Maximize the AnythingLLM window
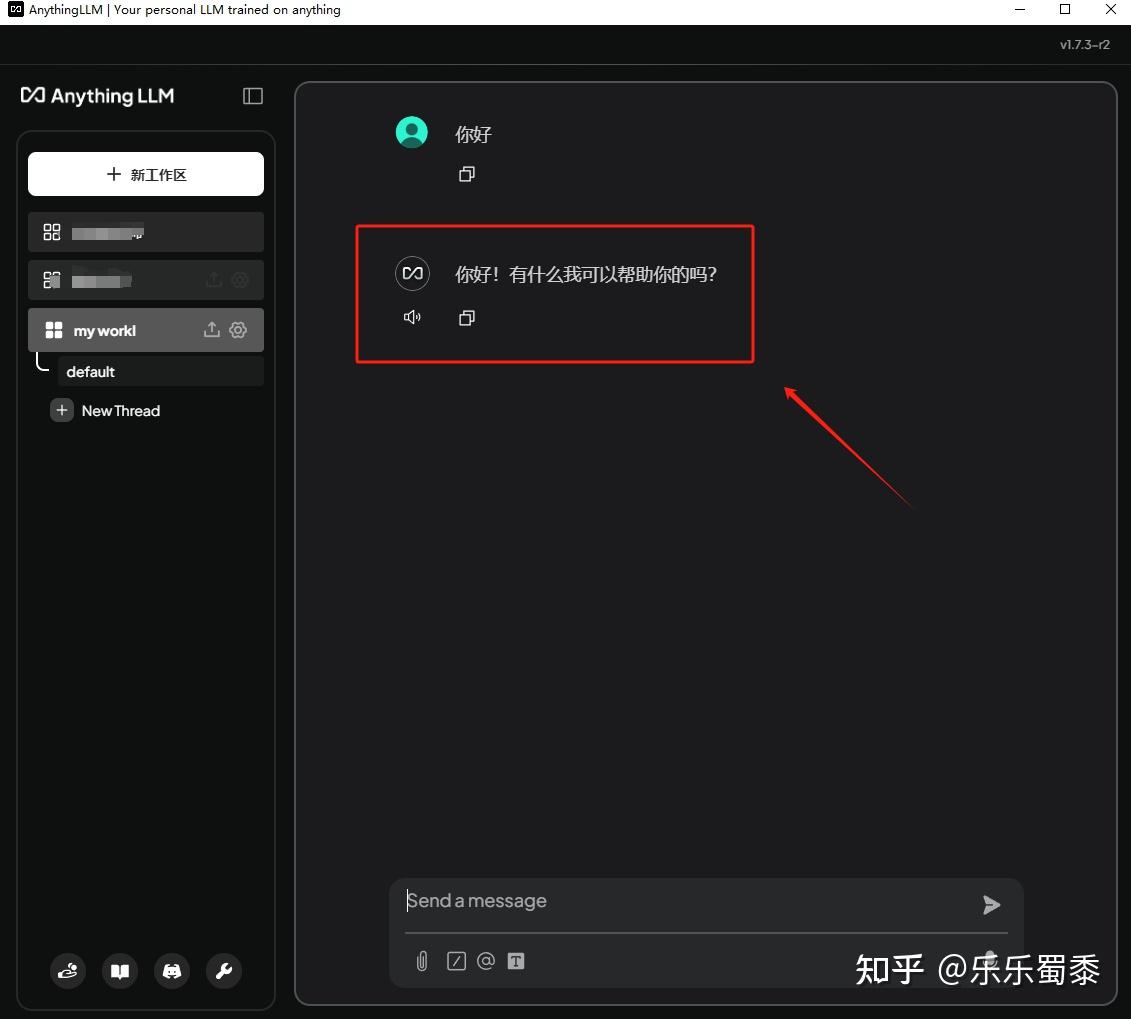The width and height of the screenshot is (1131, 1019). click(x=1065, y=9)
